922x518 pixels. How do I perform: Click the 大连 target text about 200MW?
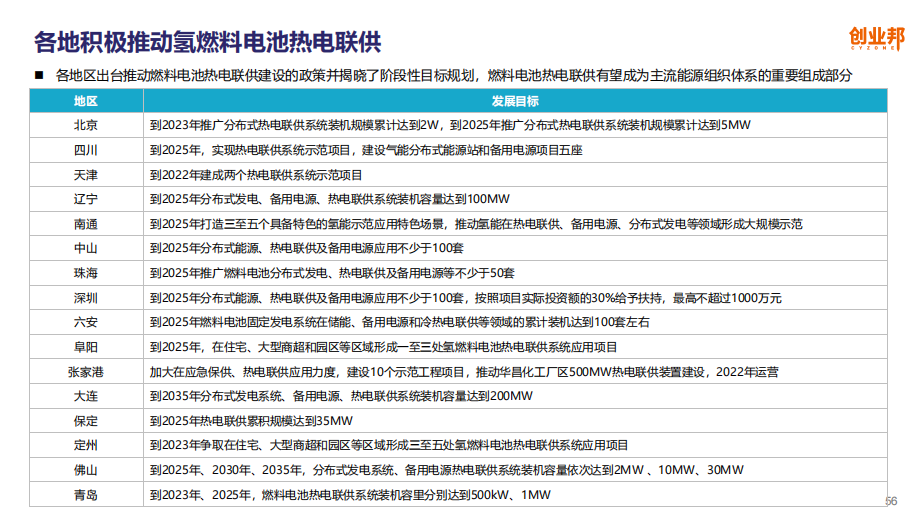point(342,396)
